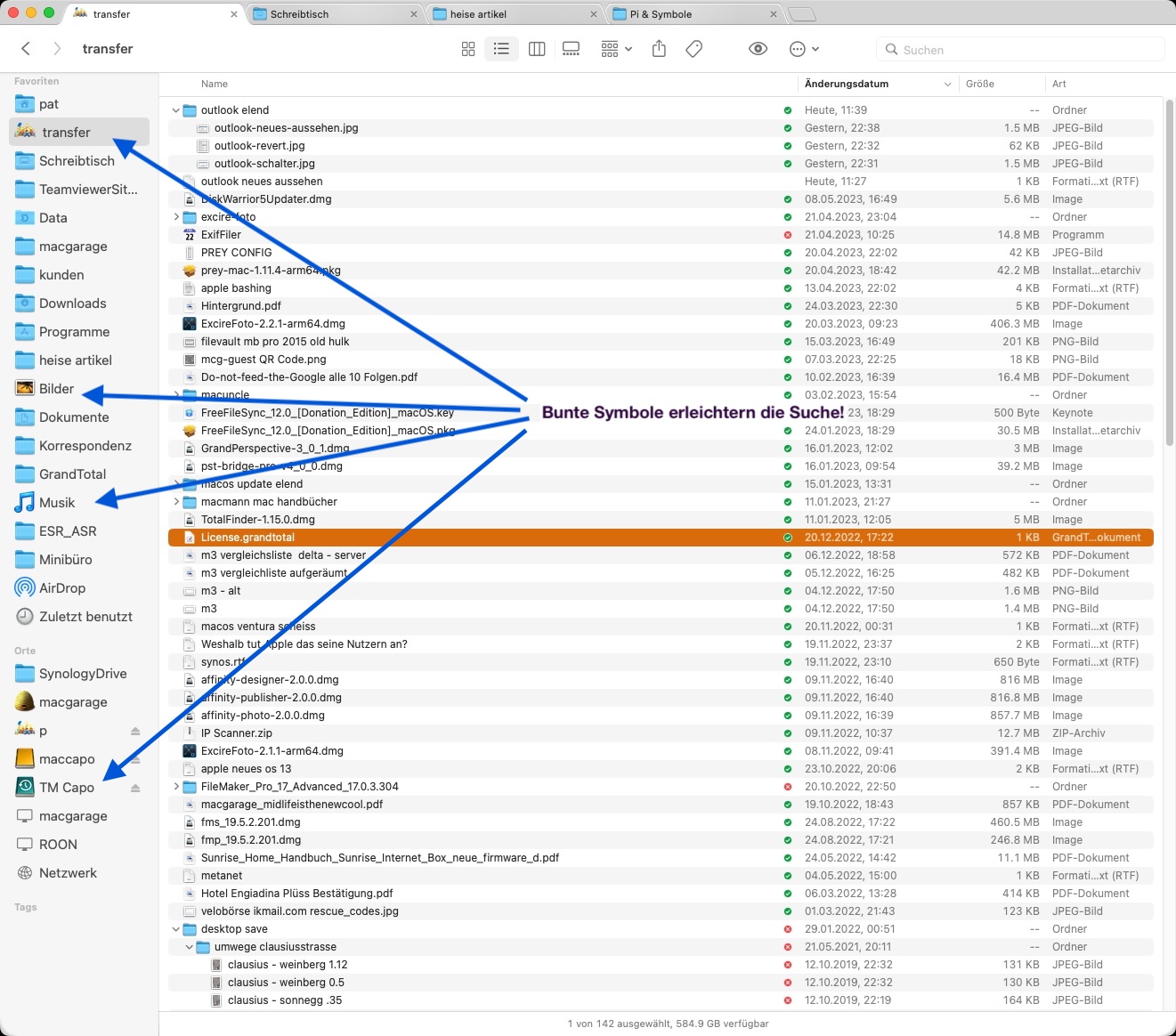Open the more actions ellipsis menu

pyautogui.click(x=804, y=49)
